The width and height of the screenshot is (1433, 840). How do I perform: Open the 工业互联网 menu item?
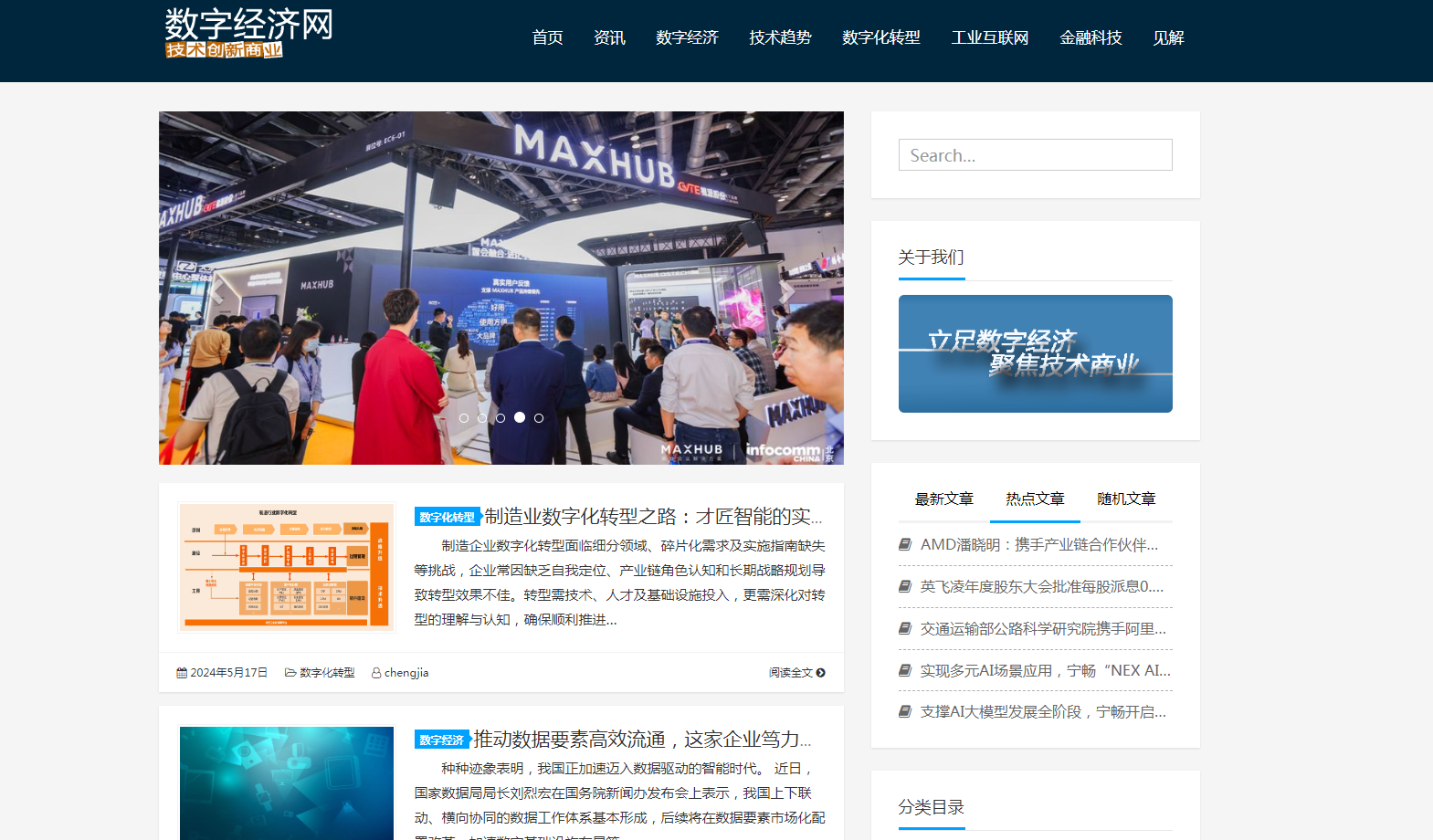click(990, 37)
